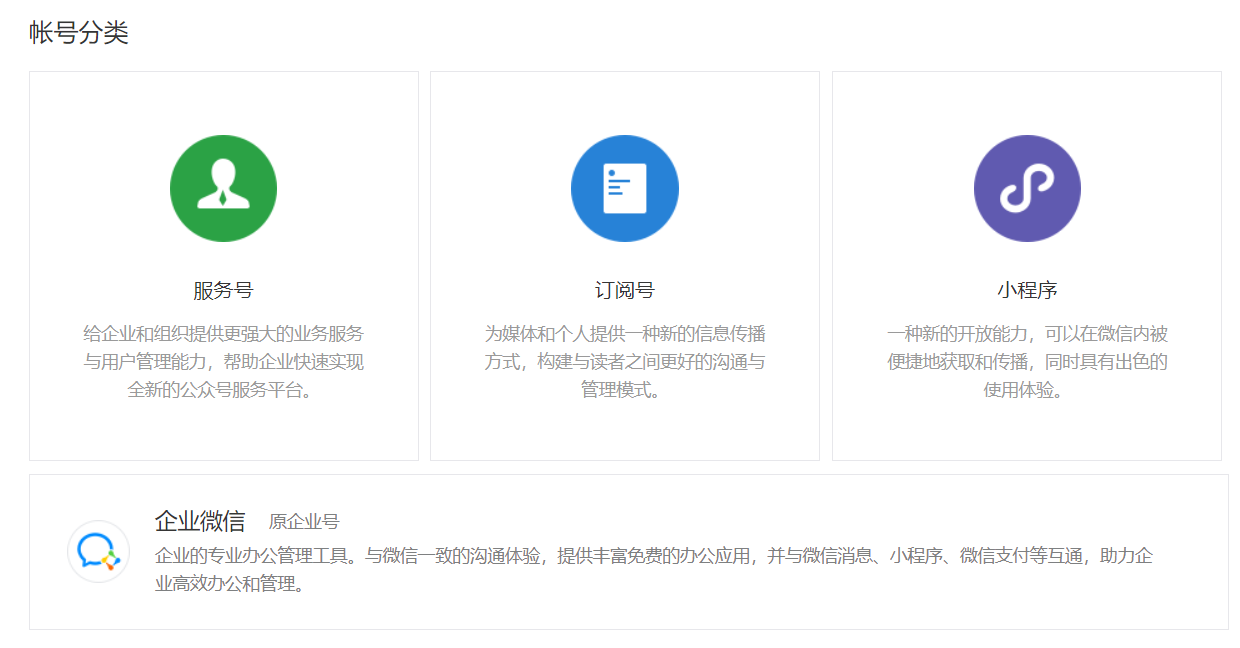Click the 帐号分类 section heading
Viewport: 1240px width, 648px height.
79,33
